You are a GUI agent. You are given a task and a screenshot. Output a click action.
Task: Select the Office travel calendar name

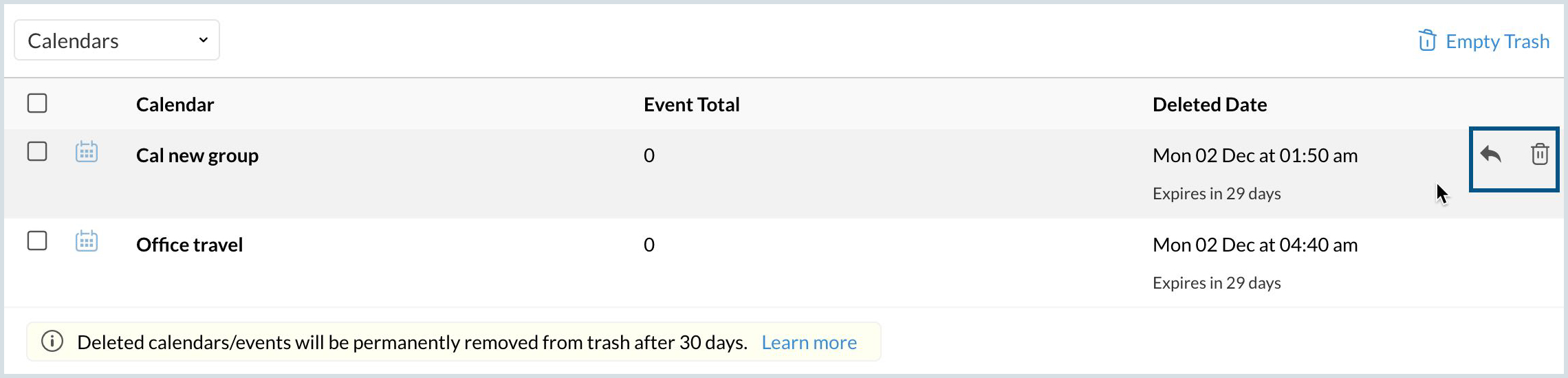(x=189, y=245)
